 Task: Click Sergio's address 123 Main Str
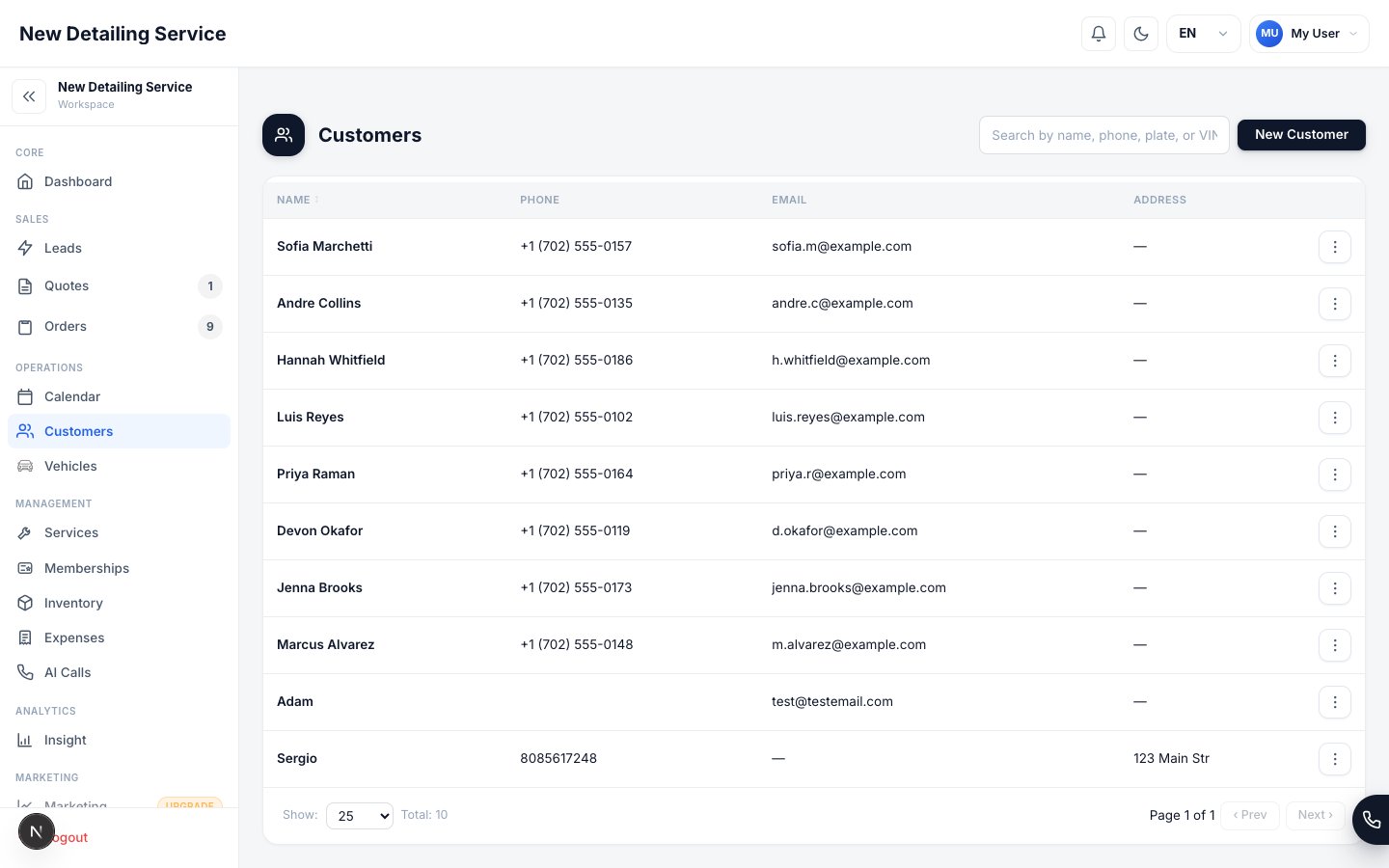tap(1171, 758)
